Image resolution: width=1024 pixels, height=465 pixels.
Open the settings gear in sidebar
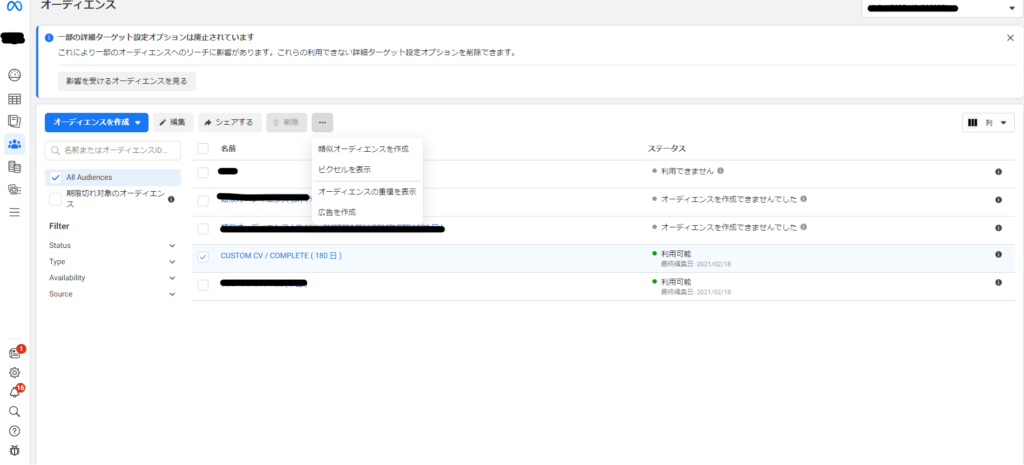14,373
